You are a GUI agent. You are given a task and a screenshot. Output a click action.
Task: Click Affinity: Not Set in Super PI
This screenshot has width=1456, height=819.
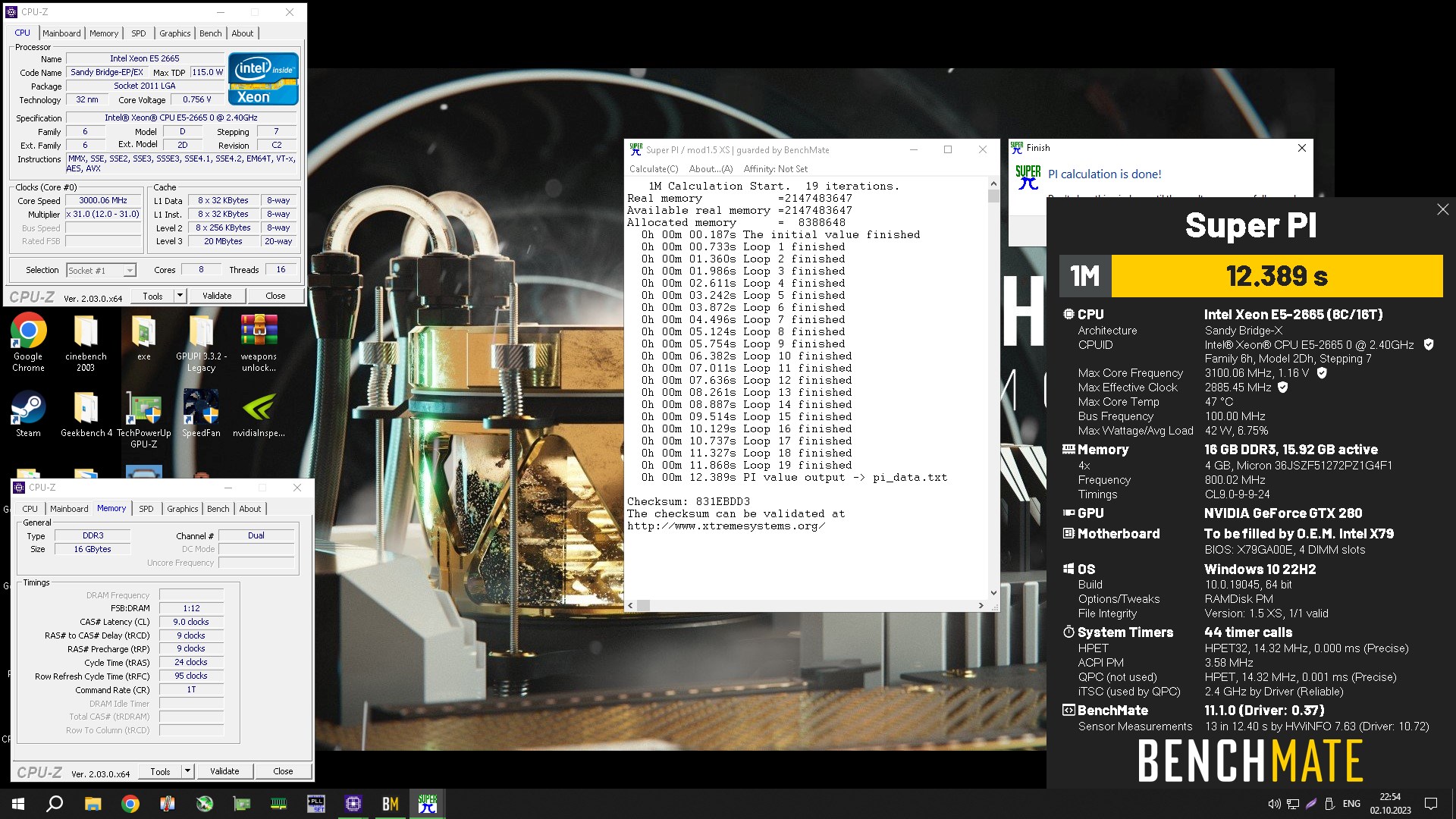point(776,169)
